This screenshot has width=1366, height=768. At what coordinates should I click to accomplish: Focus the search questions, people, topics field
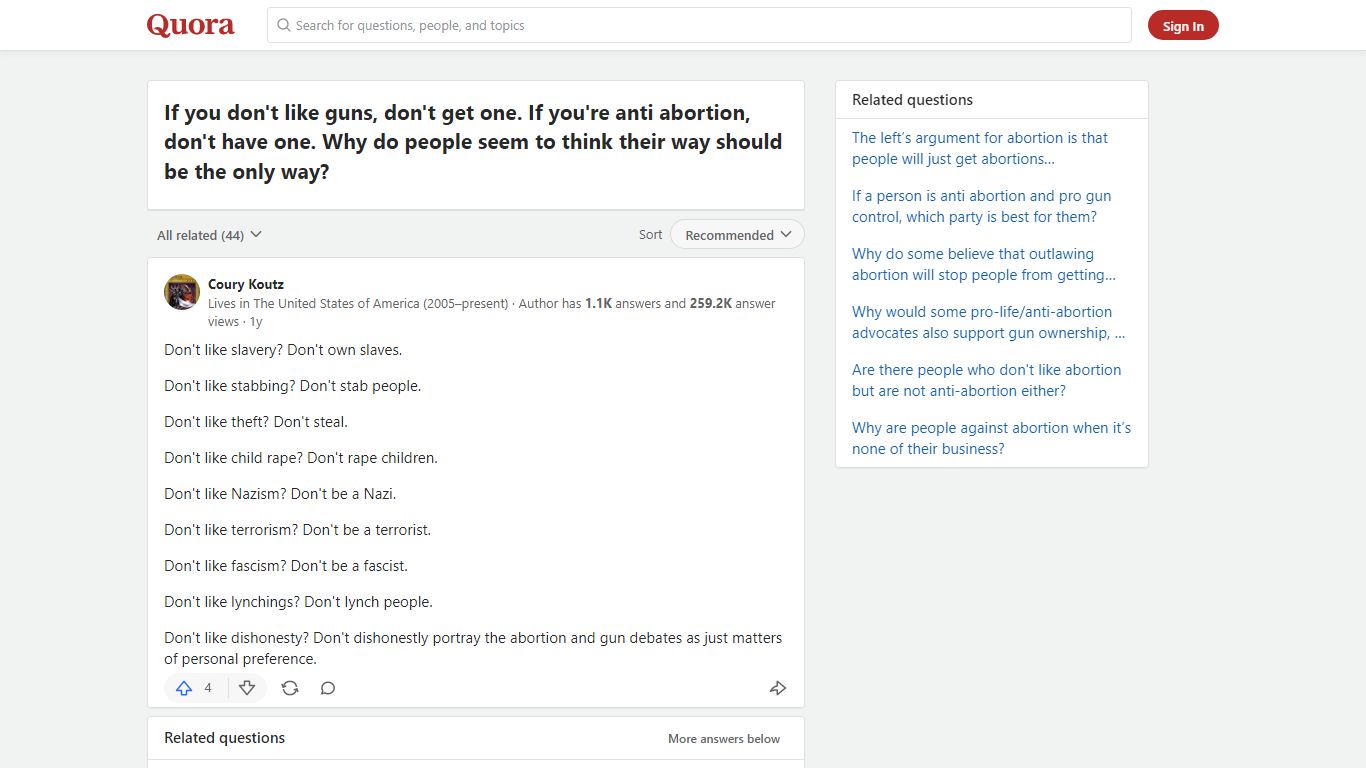pyautogui.click(x=699, y=25)
